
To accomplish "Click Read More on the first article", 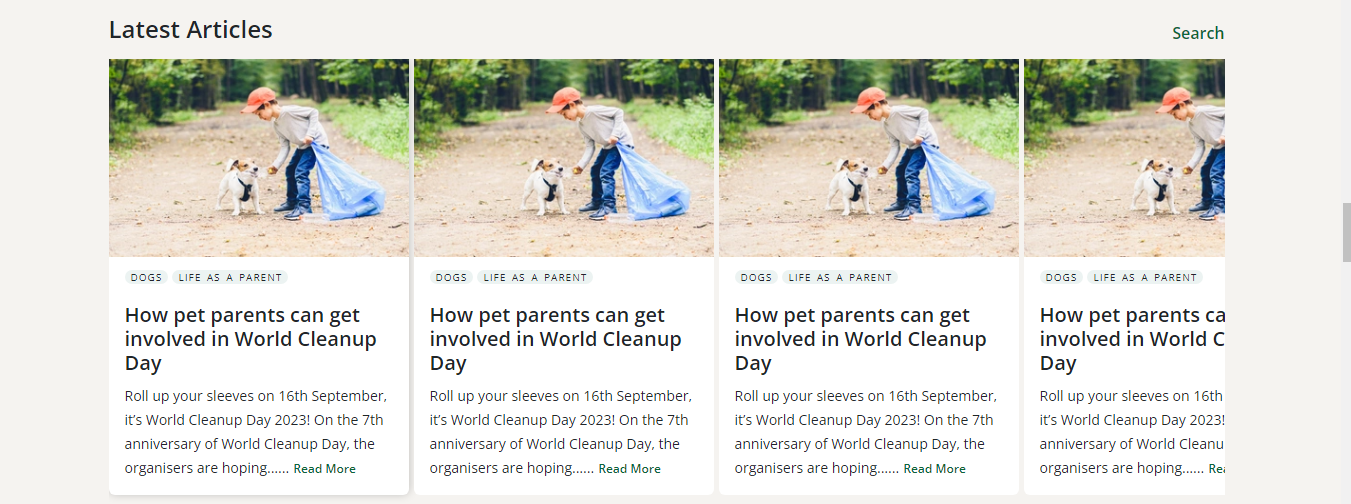I will 324,469.
